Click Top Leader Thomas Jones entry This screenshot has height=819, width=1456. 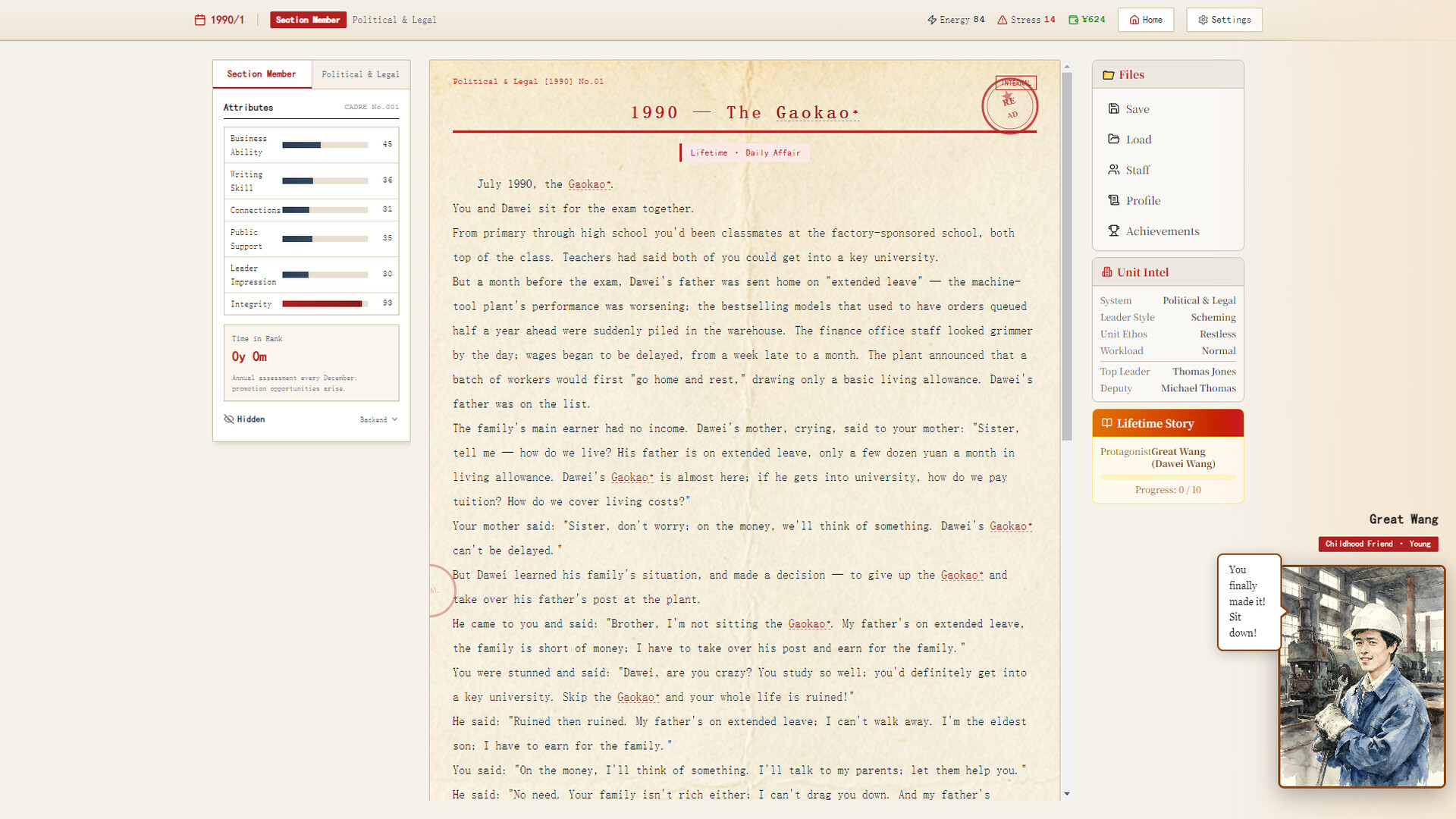coord(1168,372)
